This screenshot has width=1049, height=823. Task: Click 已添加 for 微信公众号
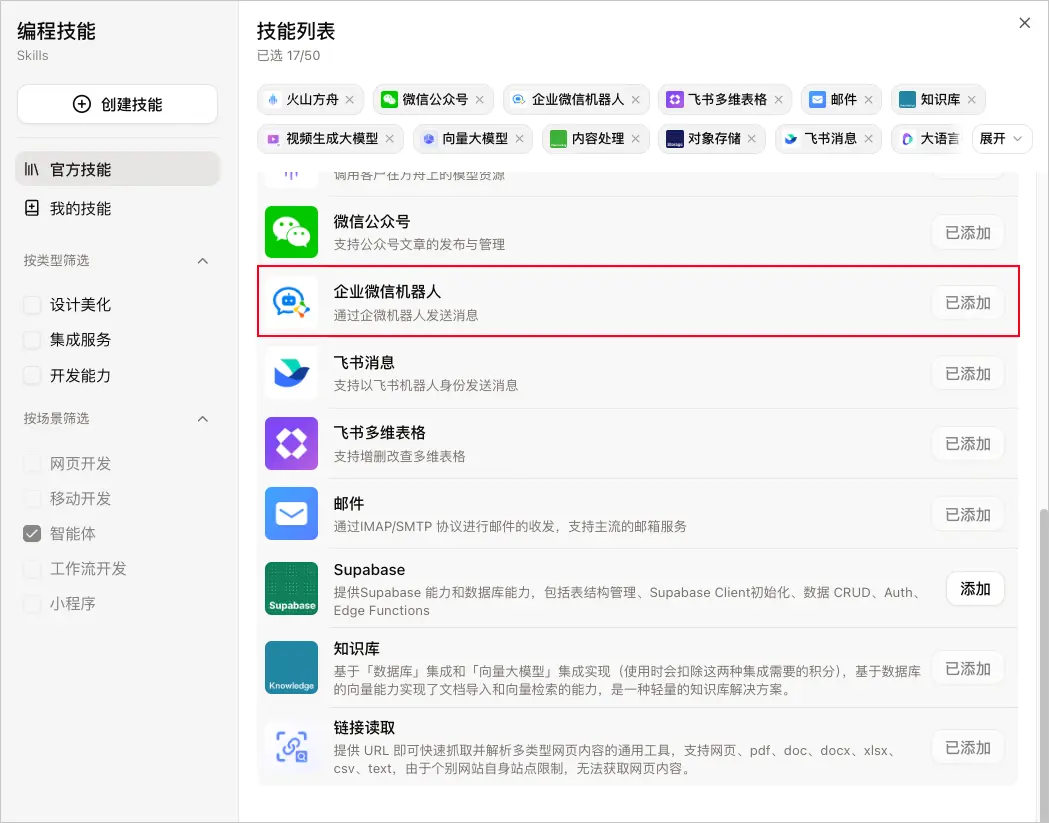click(x=967, y=233)
